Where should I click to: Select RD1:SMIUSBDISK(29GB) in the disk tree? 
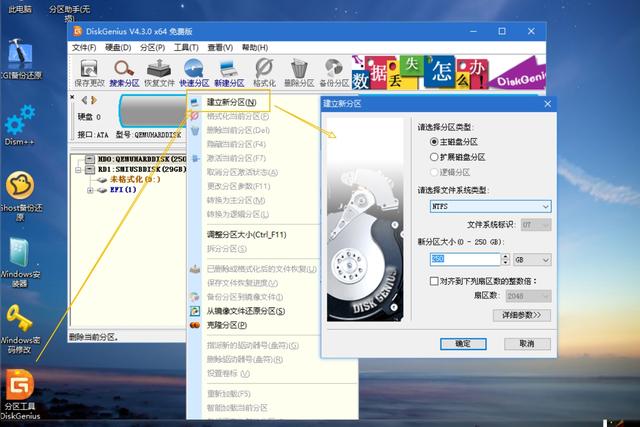point(142,169)
